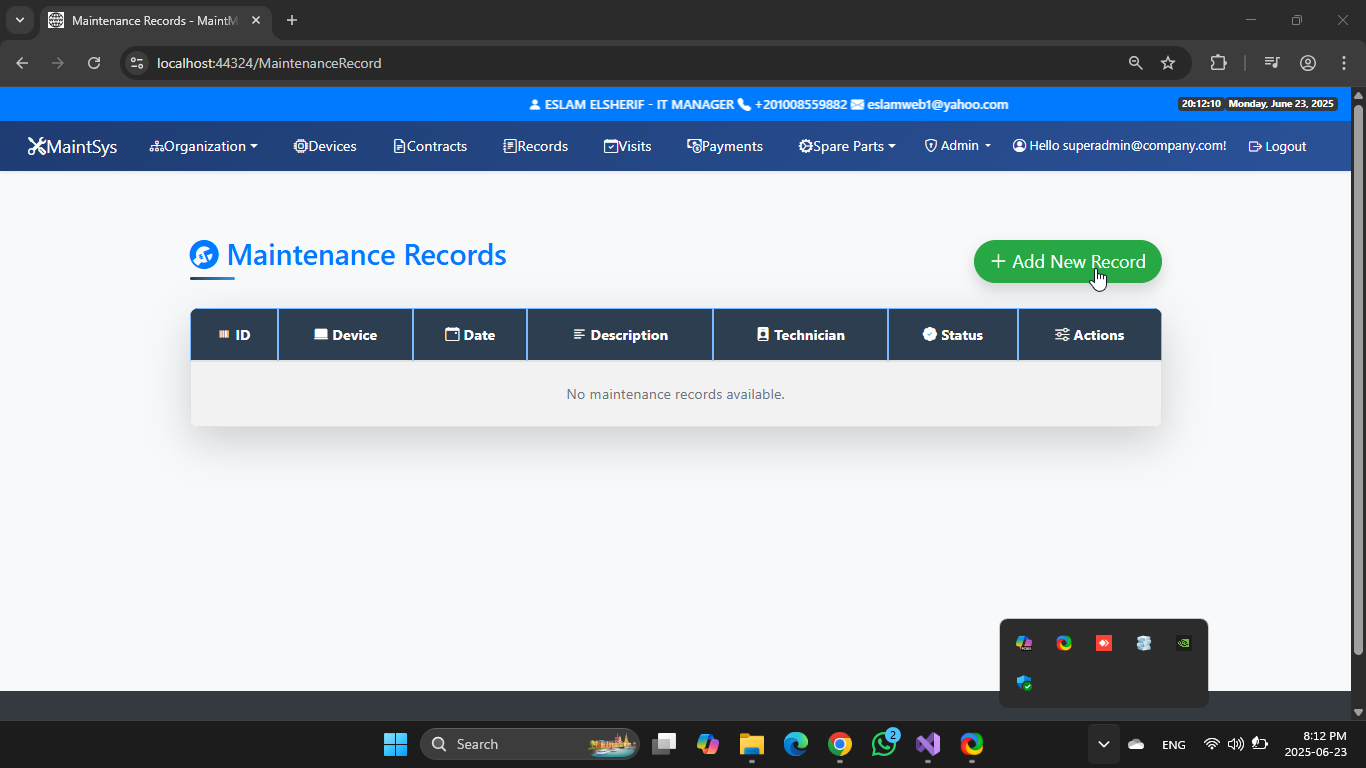Open the zoom magnifier icon in address bar
This screenshot has height=768, width=1366.
click(x=1136, y=63)
